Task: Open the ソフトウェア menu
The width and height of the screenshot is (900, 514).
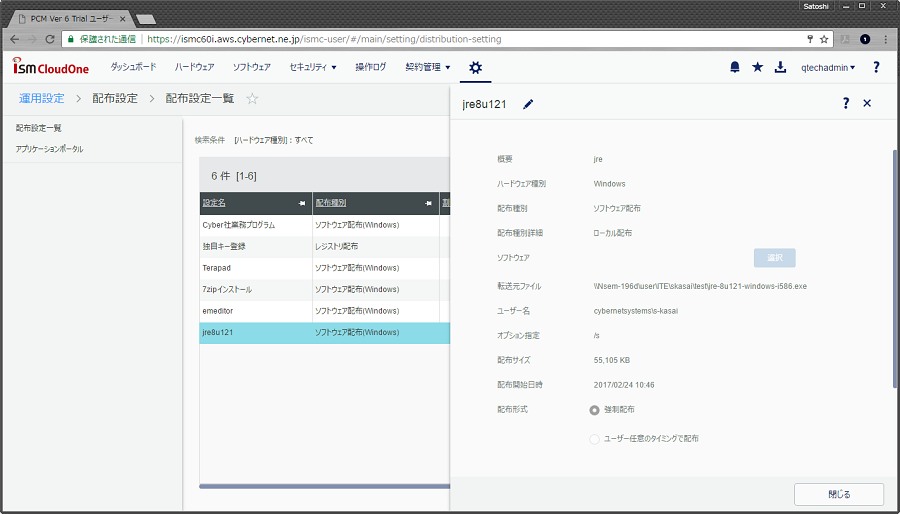Action: tap(251, 67)
